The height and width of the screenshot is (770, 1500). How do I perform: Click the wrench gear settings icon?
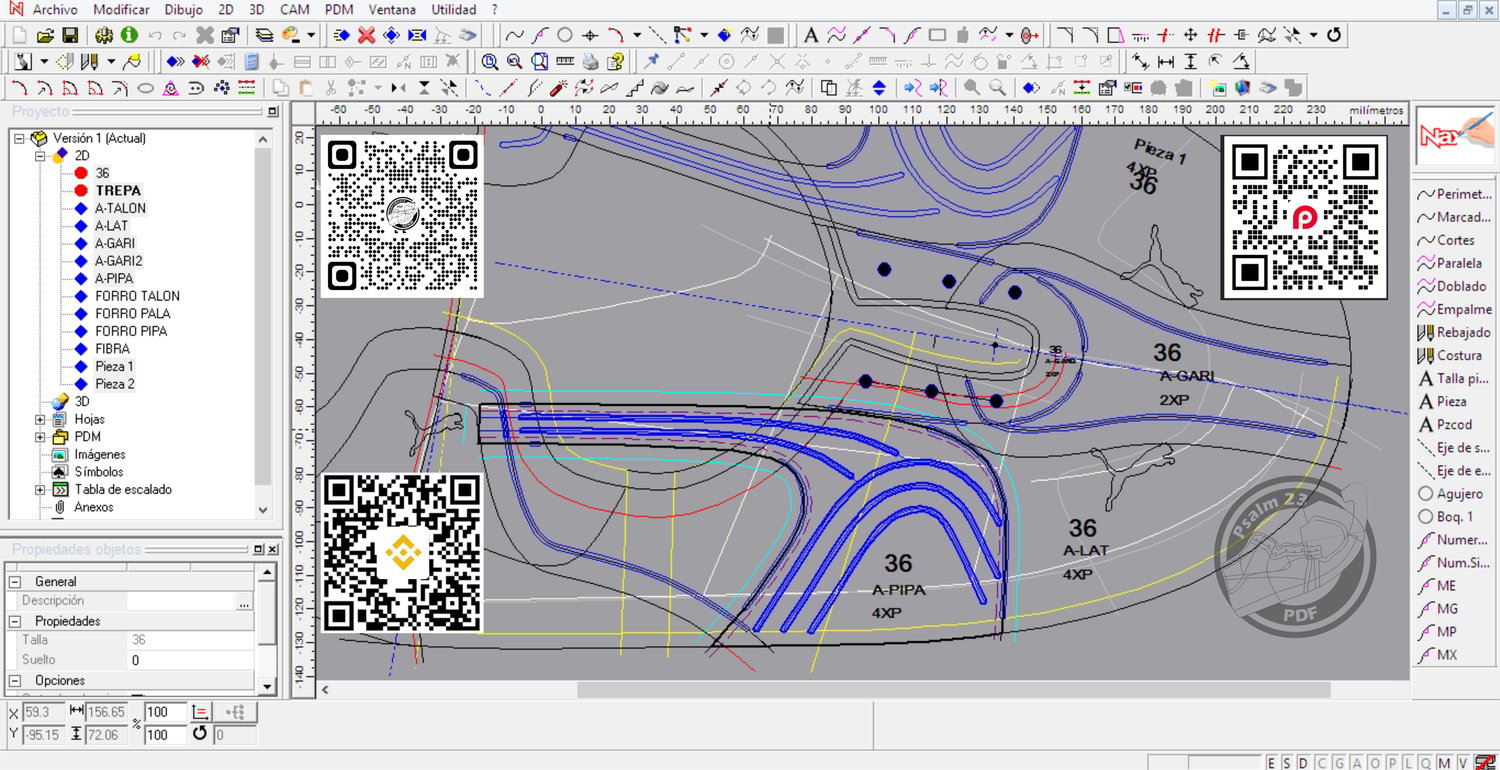click(x=104, y=35)
